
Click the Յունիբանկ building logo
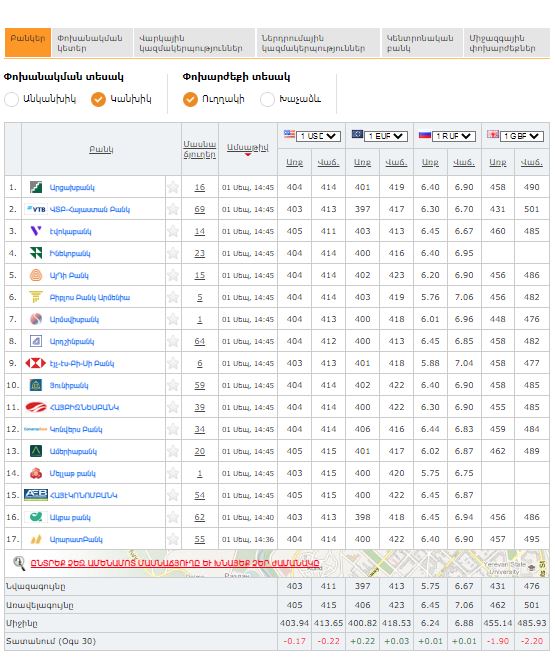pyautogui.click(x=36, y=385)
